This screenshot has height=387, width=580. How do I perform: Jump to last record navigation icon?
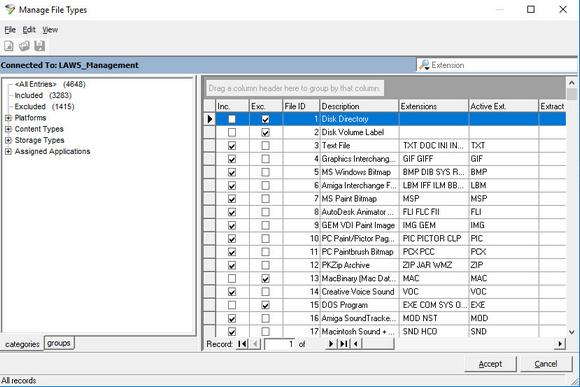click(344, 344)
